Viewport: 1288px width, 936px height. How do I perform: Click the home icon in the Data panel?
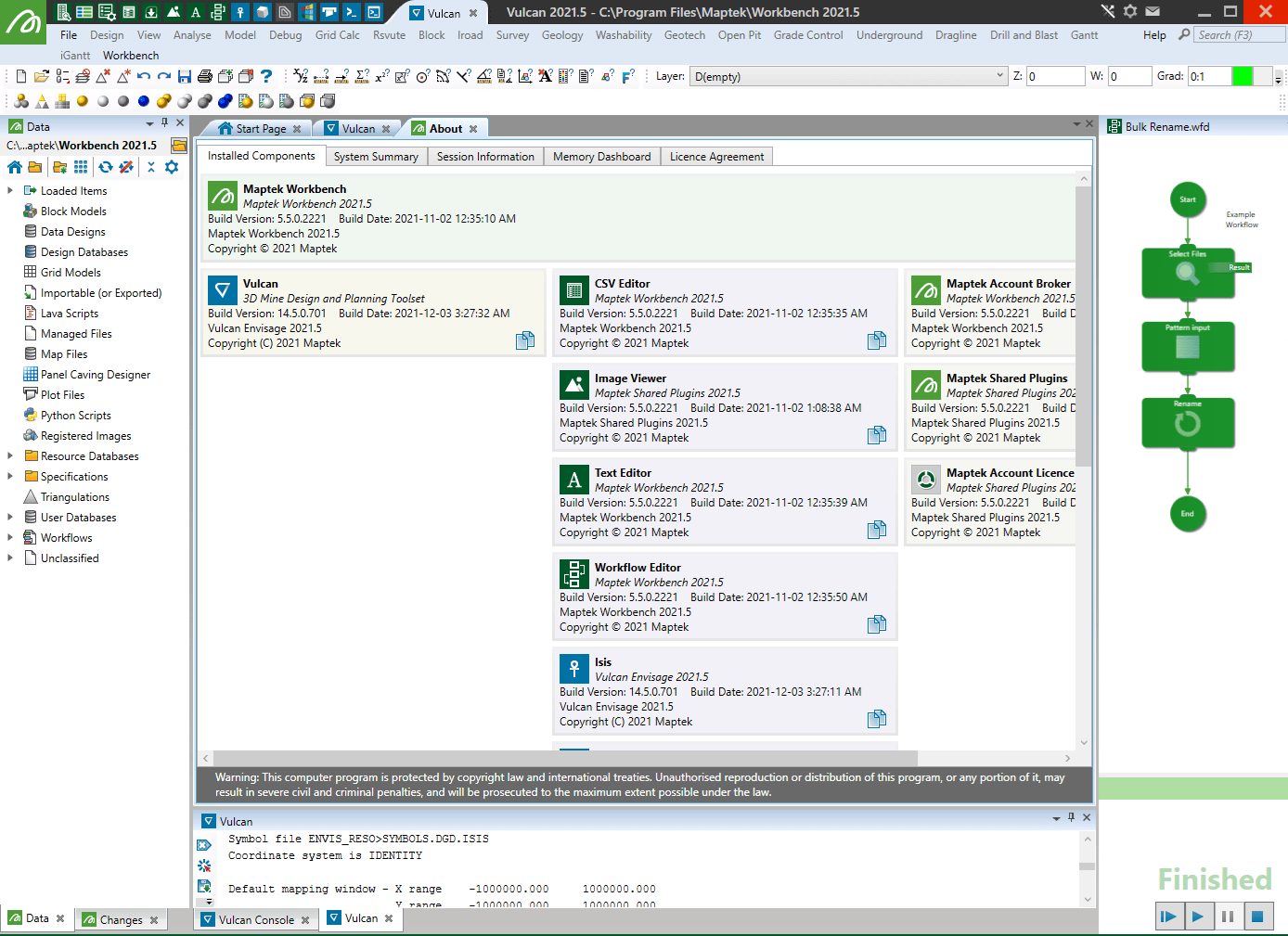coord(15,167)
